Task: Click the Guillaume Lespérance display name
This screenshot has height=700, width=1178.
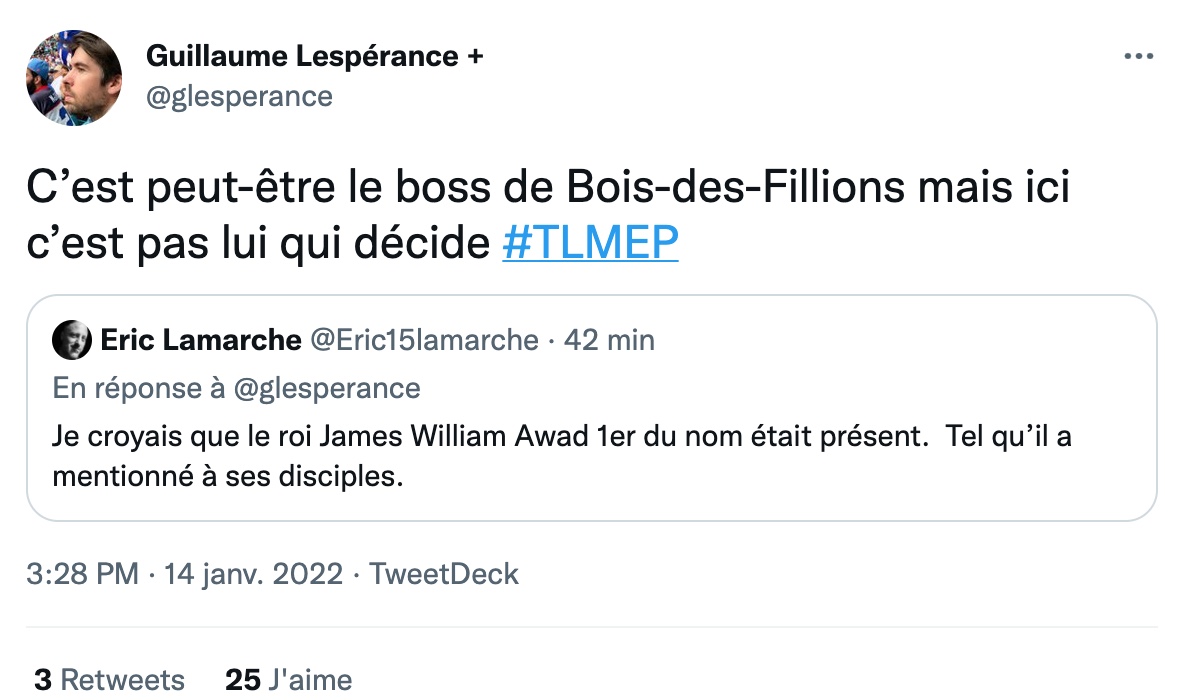Action: point(304,56)
